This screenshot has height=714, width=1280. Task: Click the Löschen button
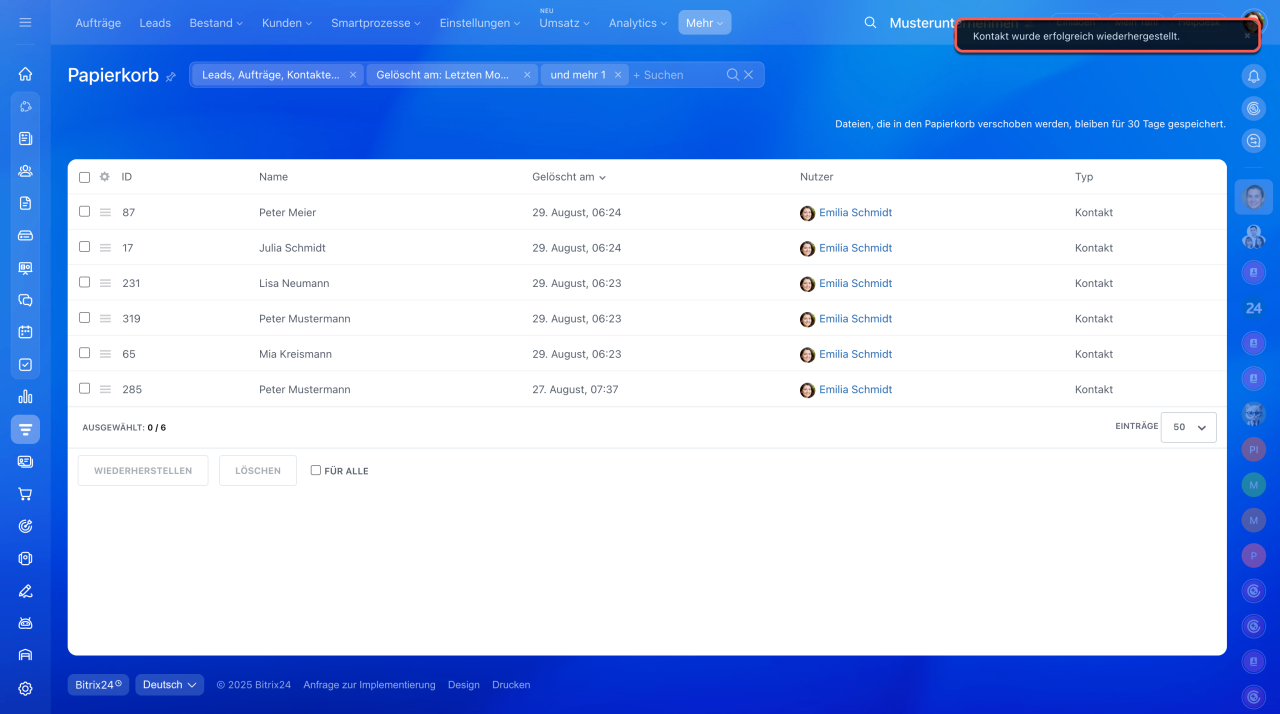(x=258, y=471)
